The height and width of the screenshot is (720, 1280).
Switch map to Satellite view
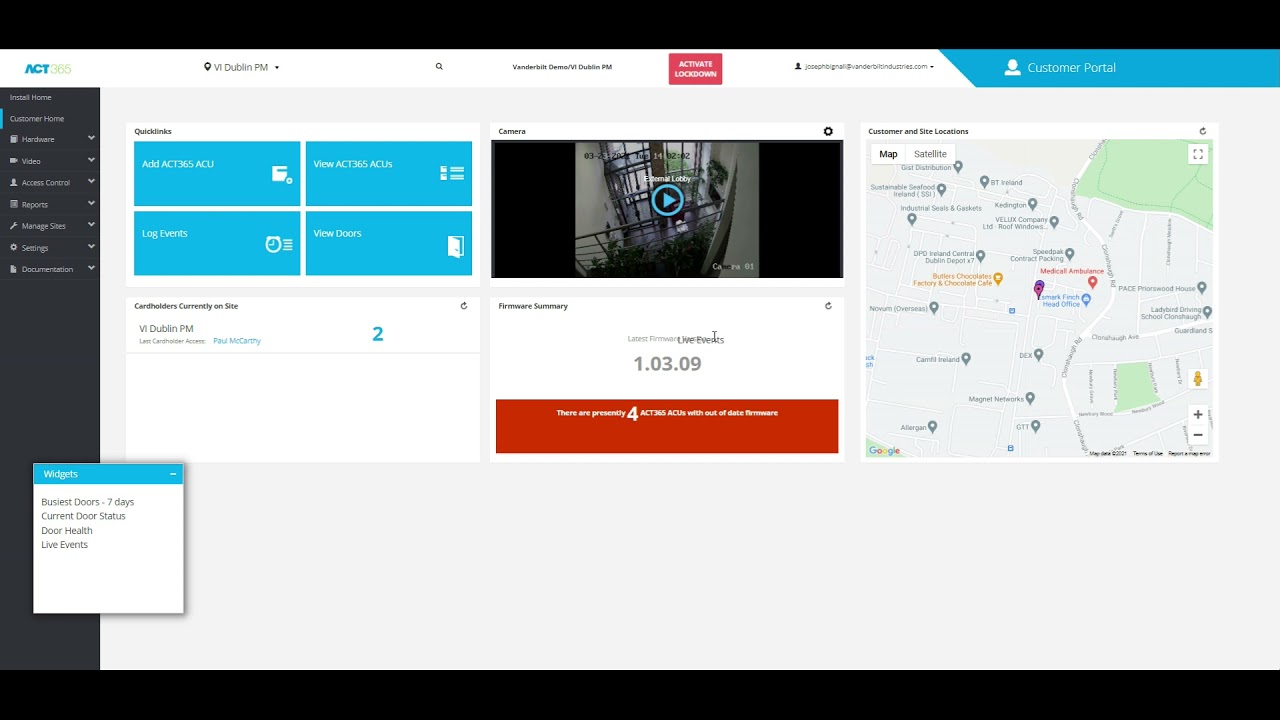coord(930,154)
